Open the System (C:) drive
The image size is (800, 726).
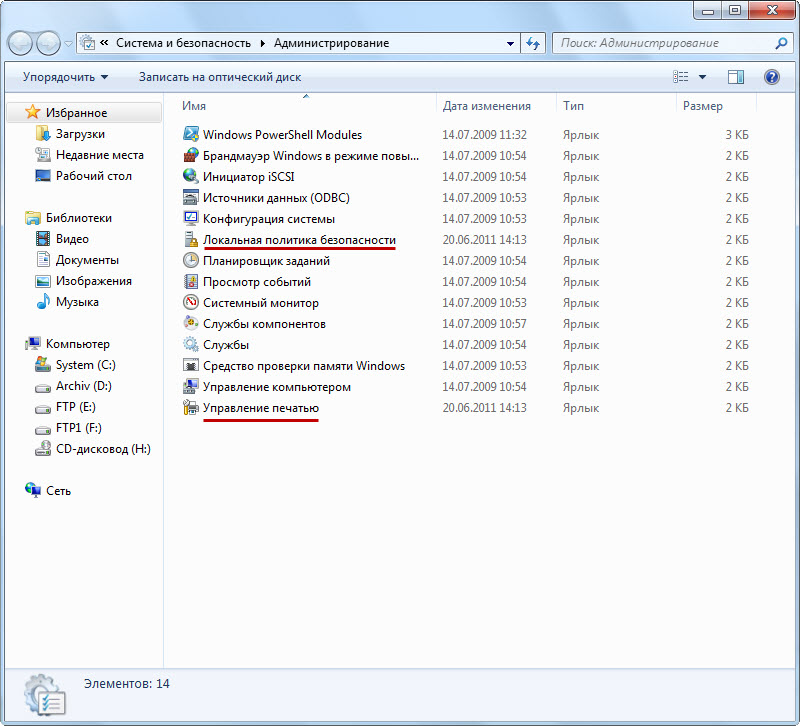pos(86,365)
